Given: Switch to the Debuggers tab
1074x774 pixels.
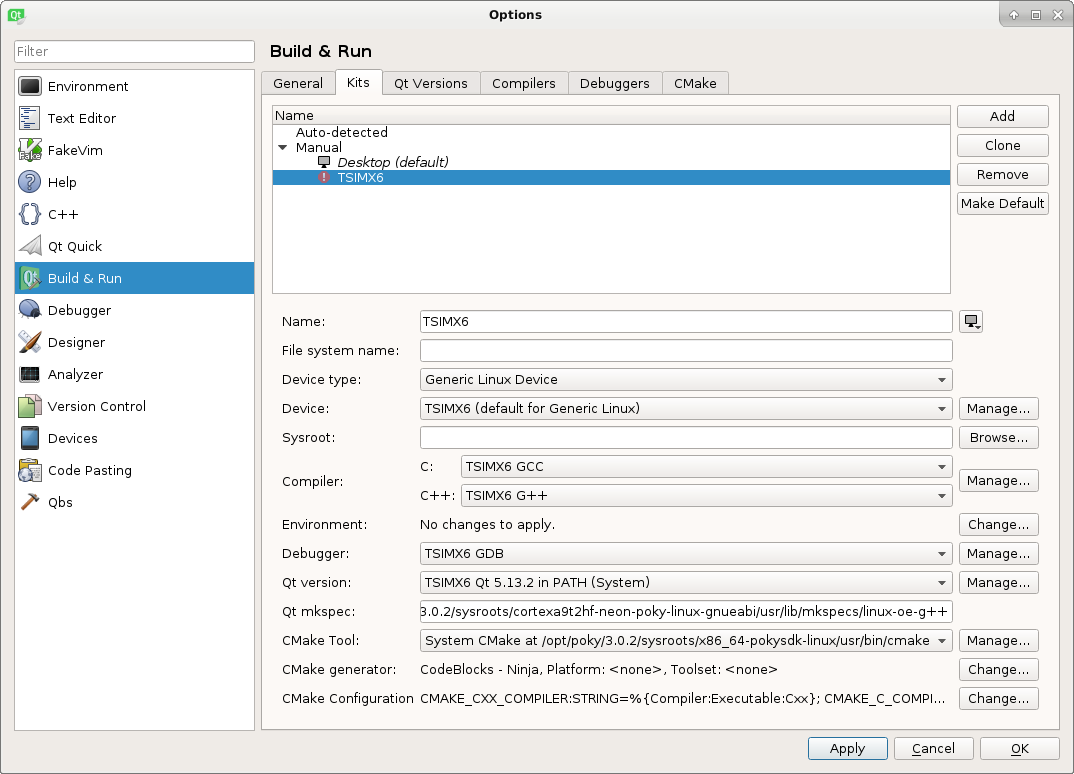Looking at the screenshot, I should point(614,83).
